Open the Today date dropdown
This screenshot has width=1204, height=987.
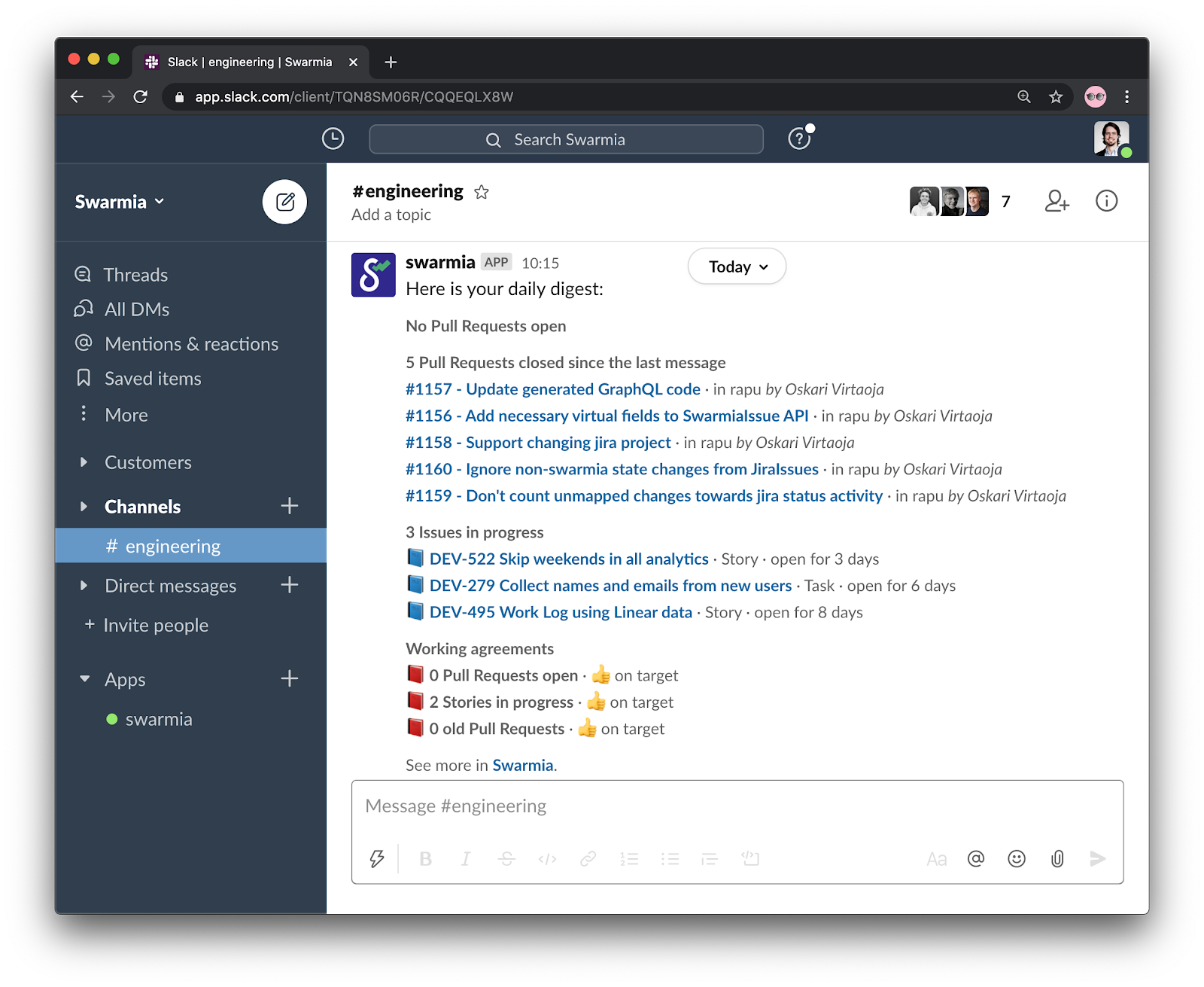pyautogui.click(x=737, y=267)
